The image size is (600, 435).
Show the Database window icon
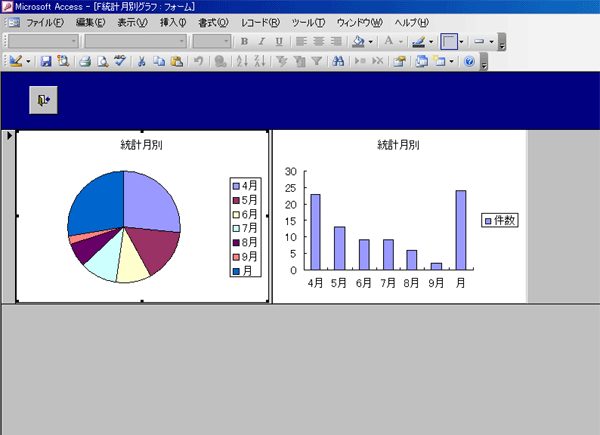(x=421, y=61)
